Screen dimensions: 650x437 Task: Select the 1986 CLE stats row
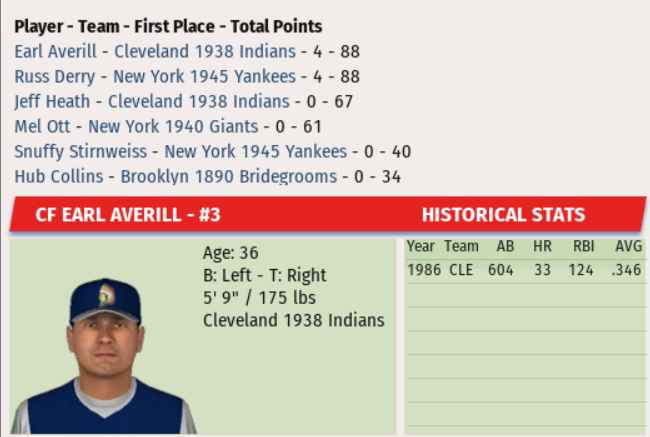click(x=523, y=270)
